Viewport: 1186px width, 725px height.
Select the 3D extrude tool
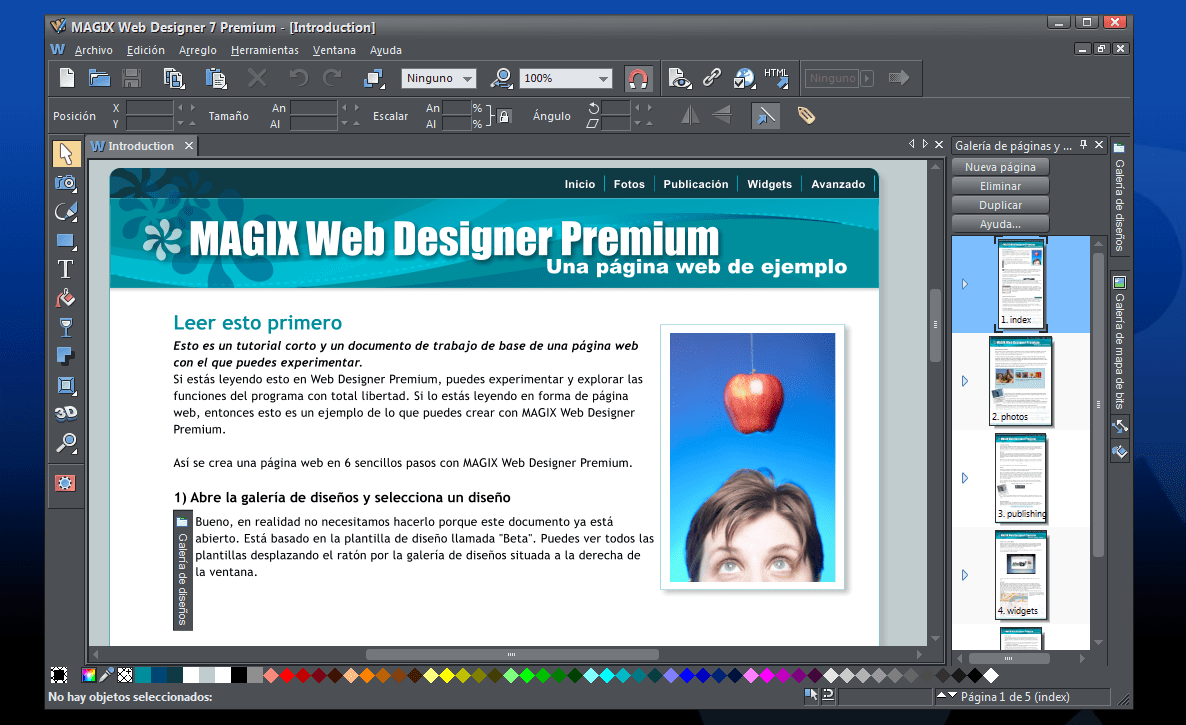tap(66, 414)
